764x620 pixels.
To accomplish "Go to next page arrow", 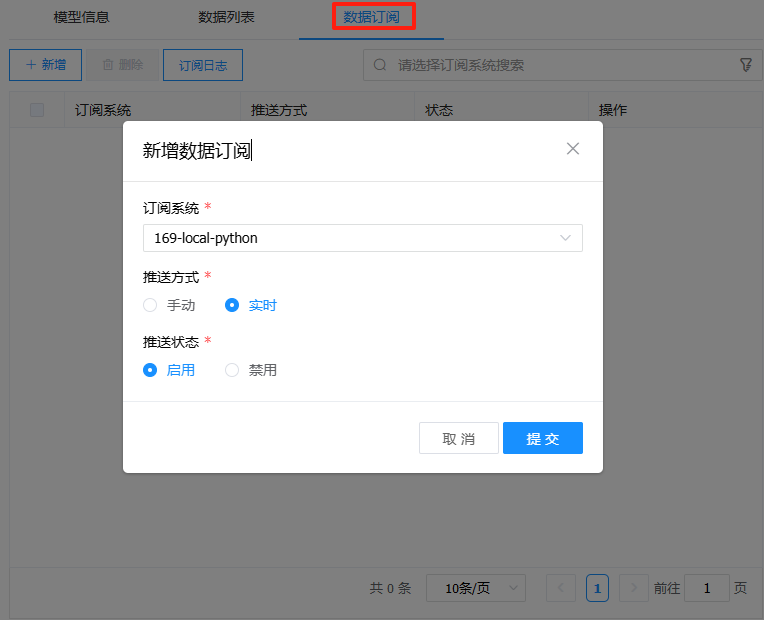I will coord(633,588).
